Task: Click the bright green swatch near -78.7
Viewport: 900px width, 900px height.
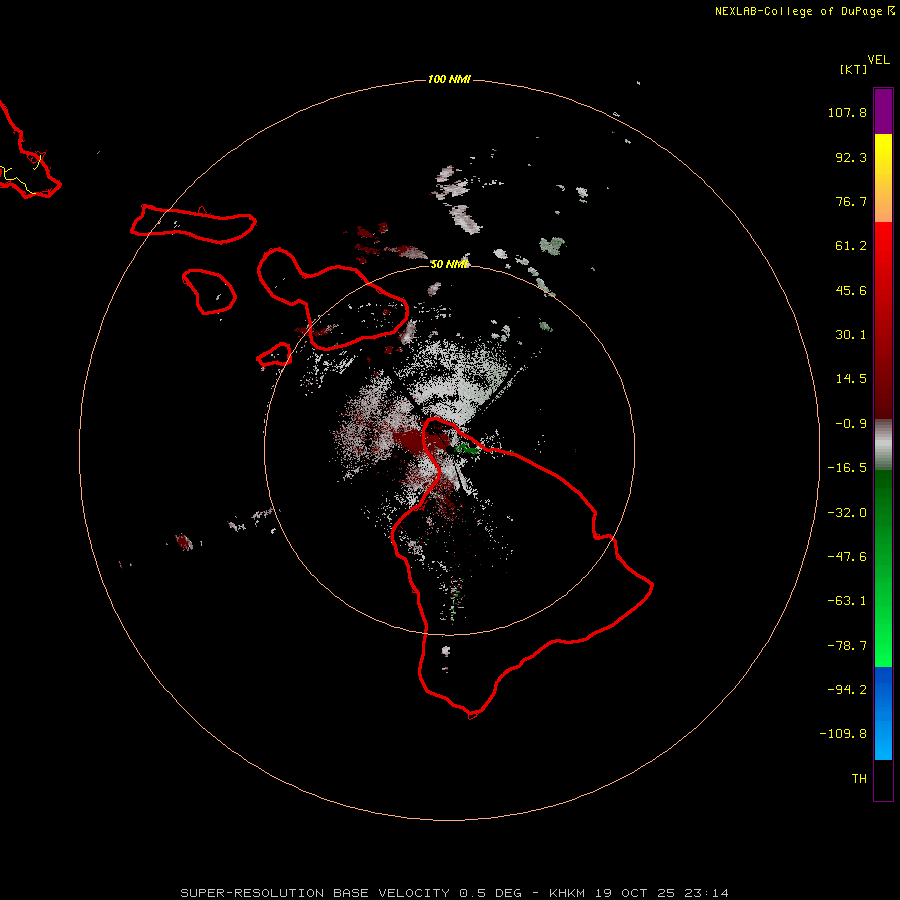Action: [x=883, y=651]
